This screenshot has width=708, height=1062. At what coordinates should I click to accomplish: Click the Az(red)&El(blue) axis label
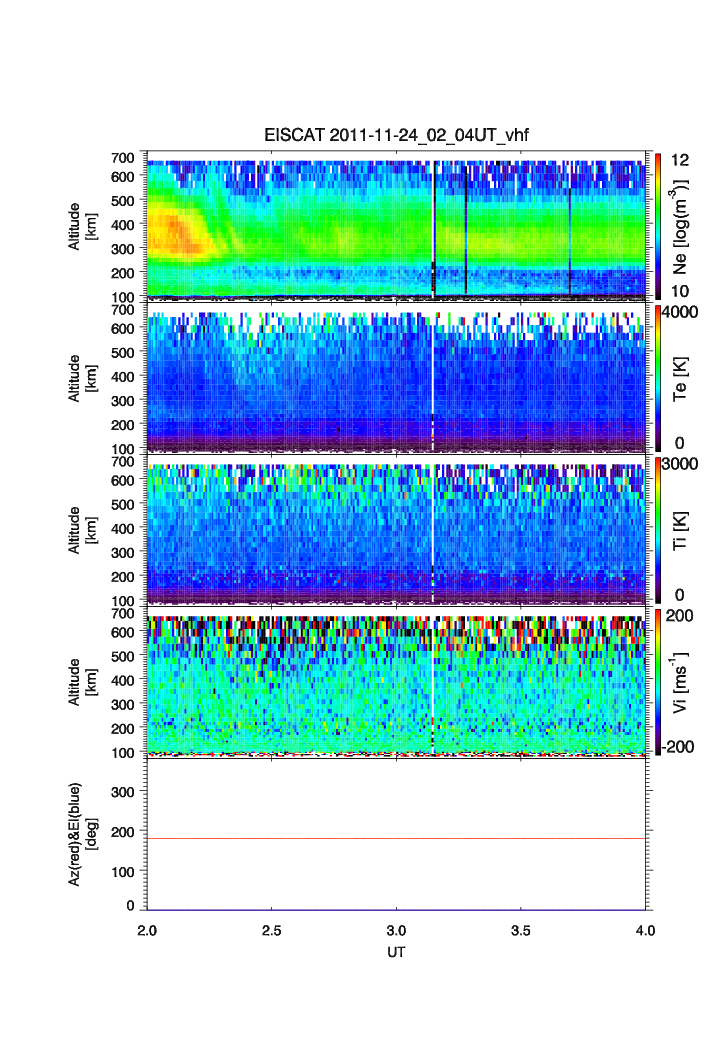point(82,834)
